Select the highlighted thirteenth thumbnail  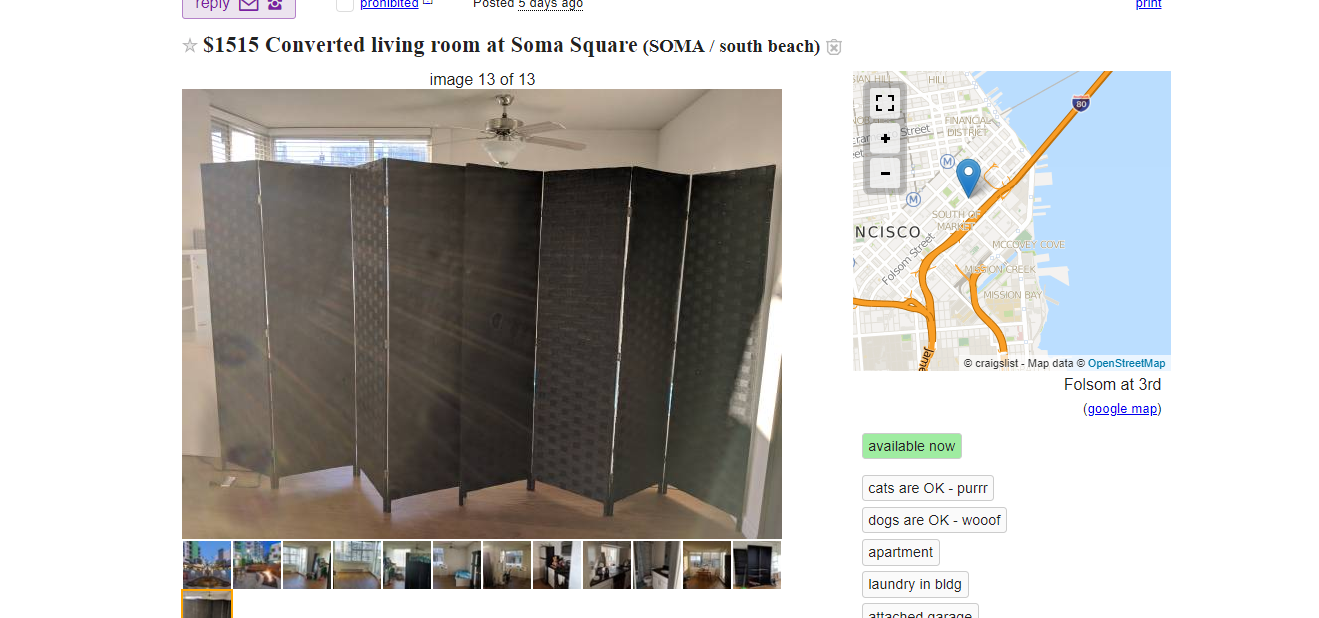[207, 604]
